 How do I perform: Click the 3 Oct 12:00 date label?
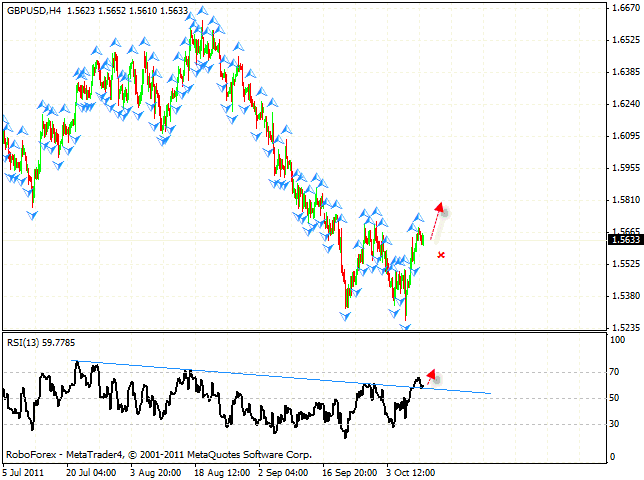click(409, 469)
